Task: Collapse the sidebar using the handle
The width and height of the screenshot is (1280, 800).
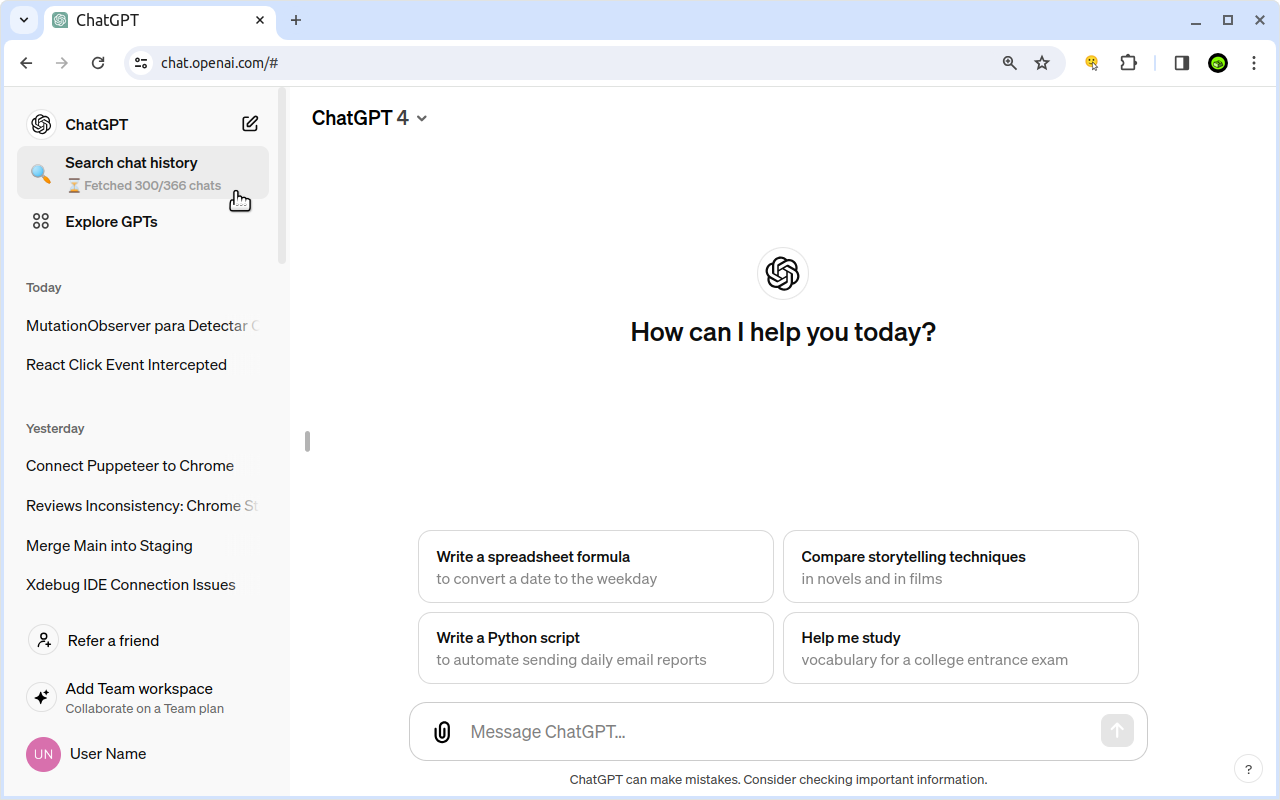Action: click(x=308, y=441)
